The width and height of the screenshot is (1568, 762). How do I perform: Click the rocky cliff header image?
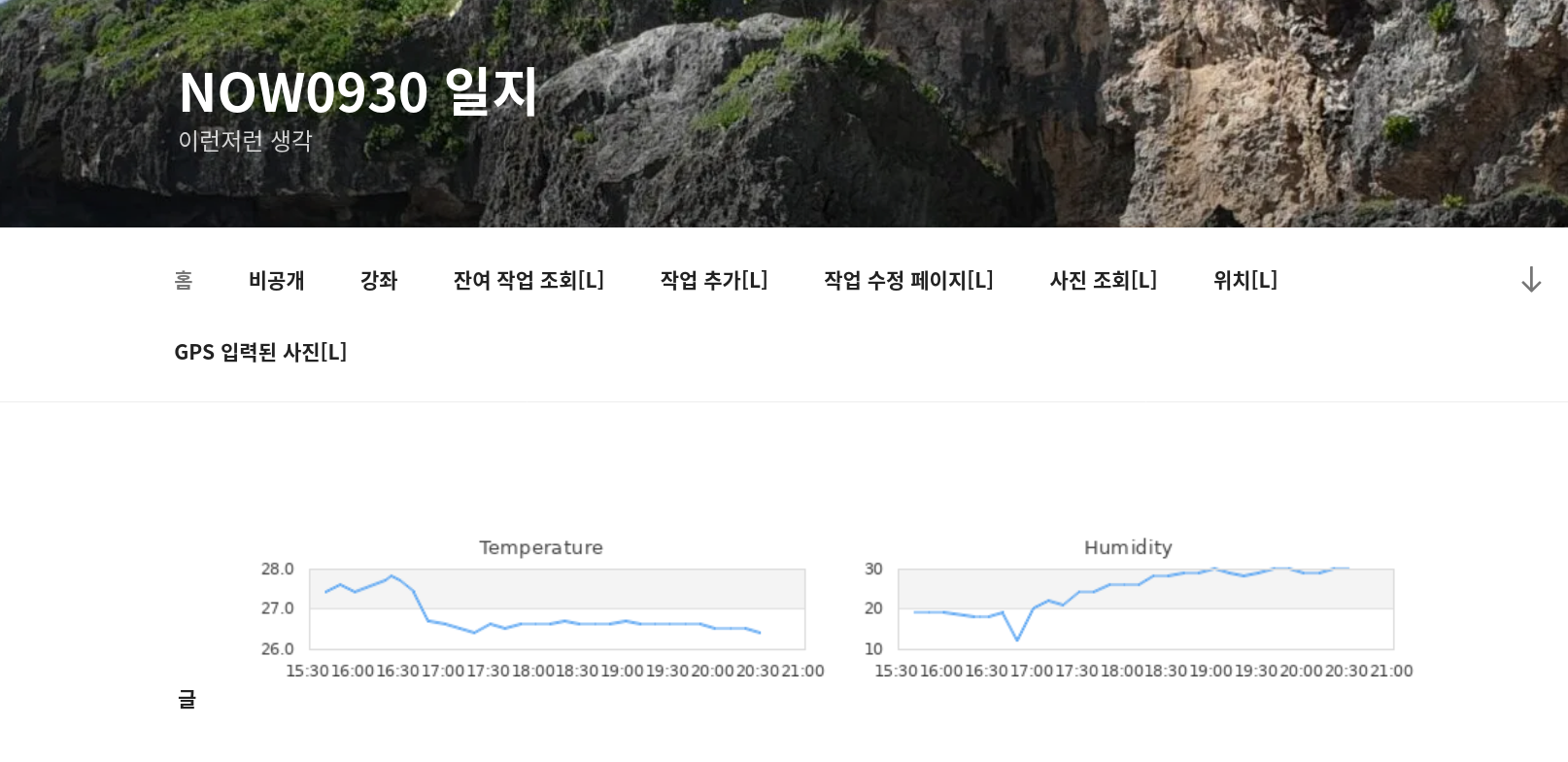[971, 107]
